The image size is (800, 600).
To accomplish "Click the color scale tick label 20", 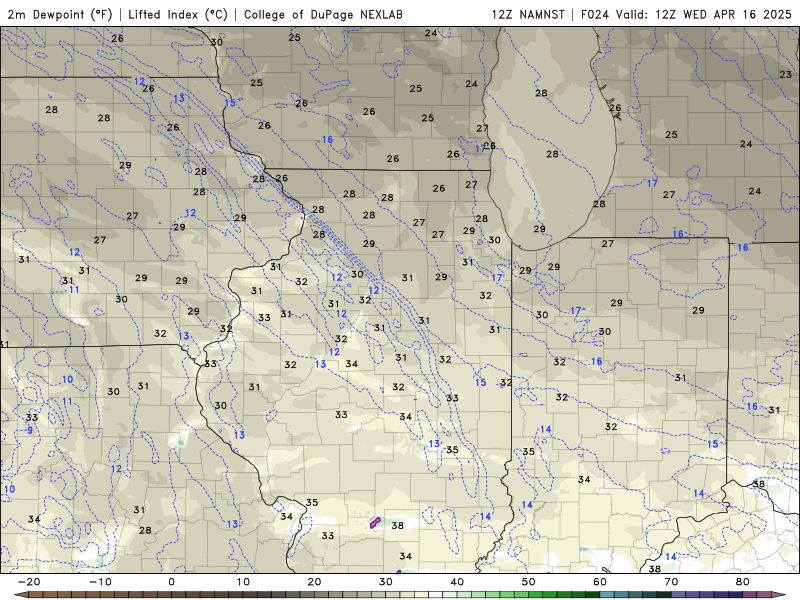I will (x=314, y=582).
